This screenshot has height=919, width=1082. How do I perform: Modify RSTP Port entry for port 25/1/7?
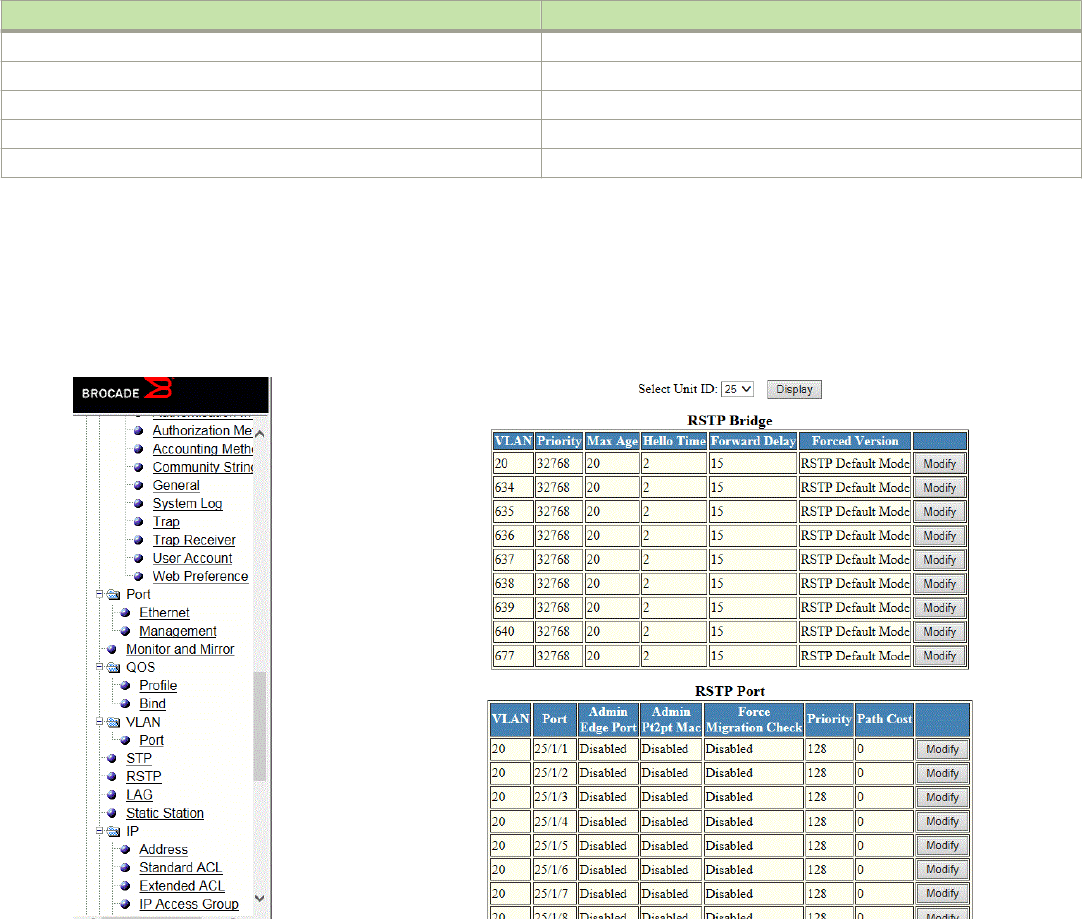[943, 894]
